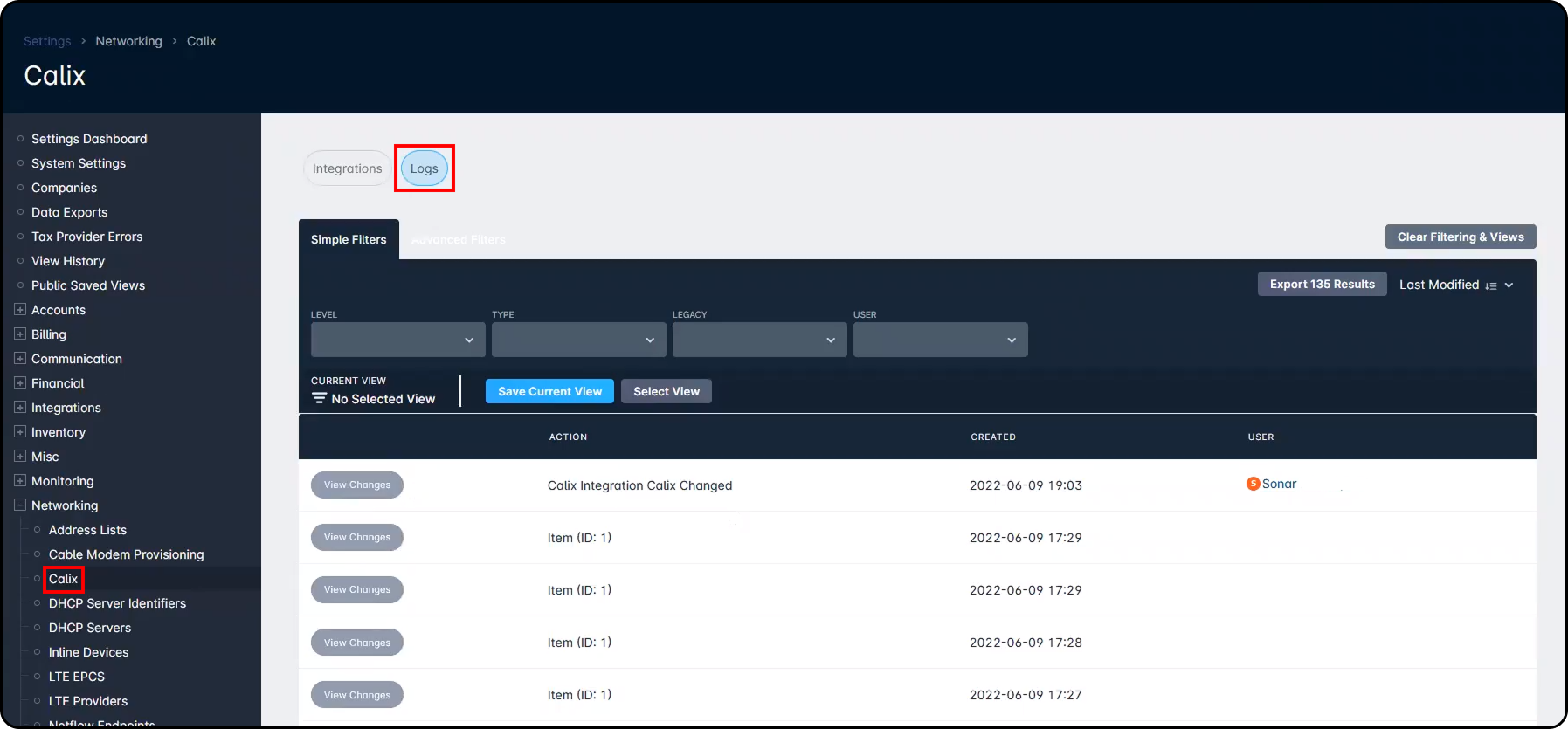The image size is (1568, 729).
Task: Export the 135 results
Action: click(x=1323, y=284)
